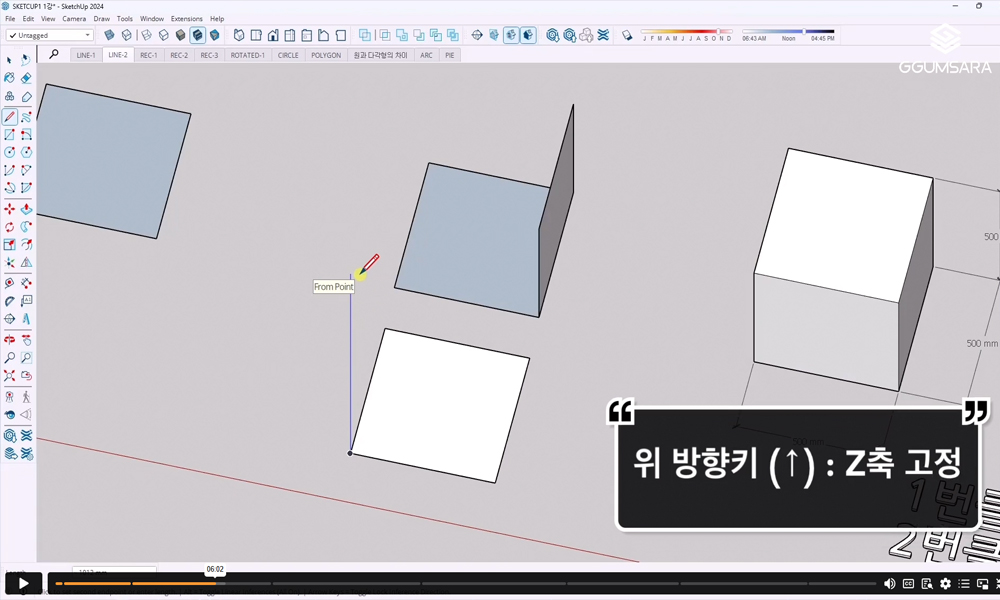Select the Follow Me tool

[x=26, y=226]
